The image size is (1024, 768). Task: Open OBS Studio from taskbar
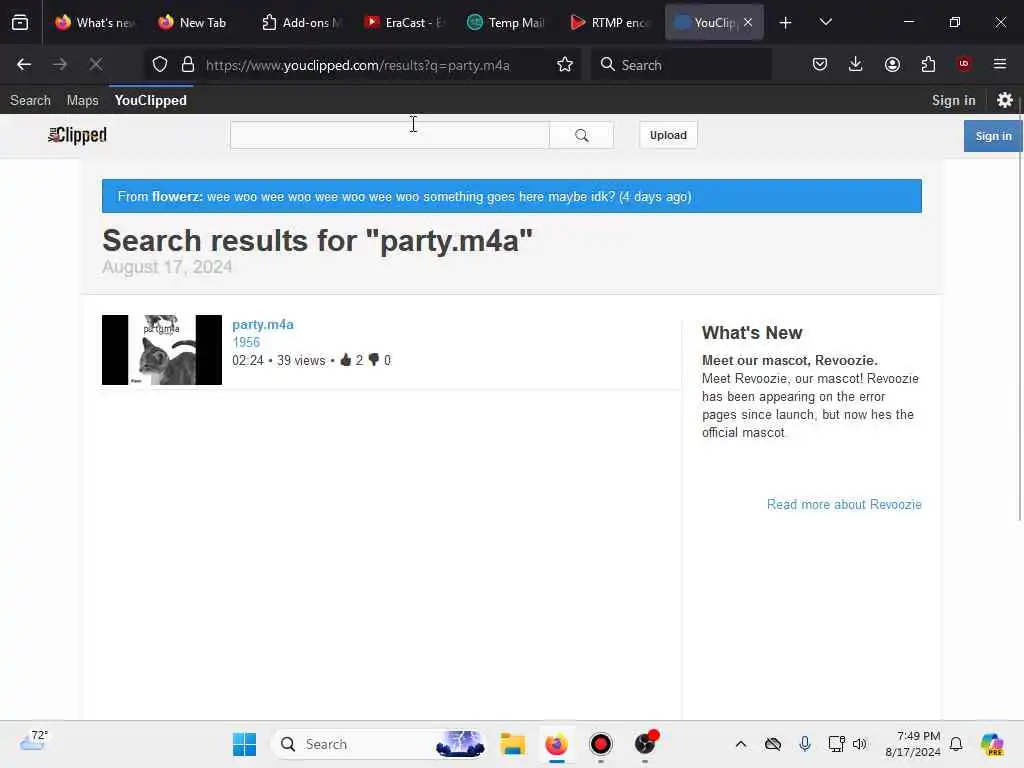point(645,744)
